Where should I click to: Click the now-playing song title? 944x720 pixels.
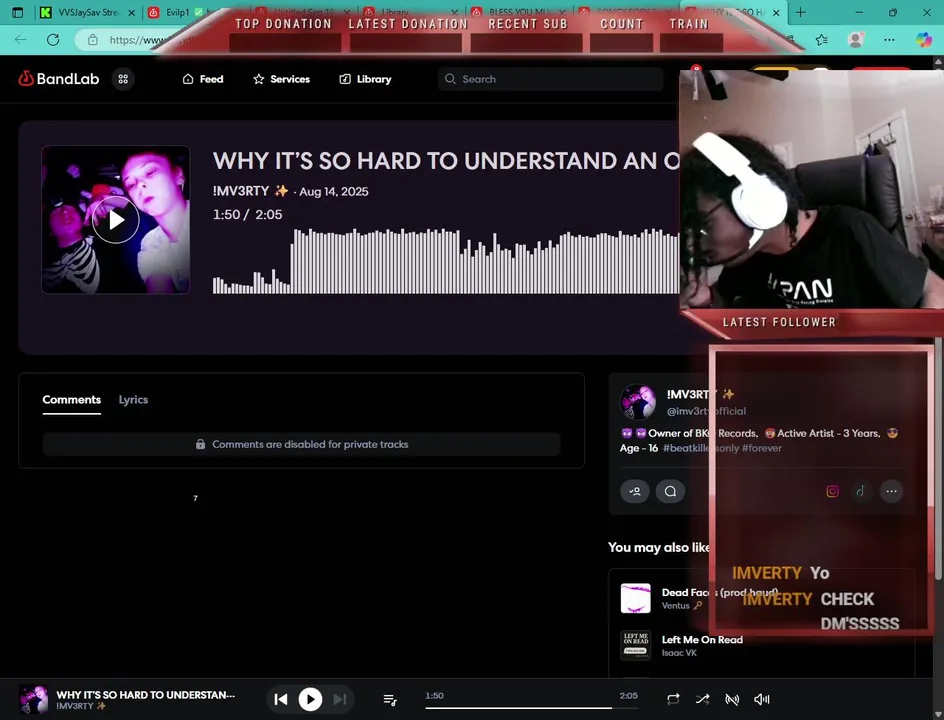[146, 695]
